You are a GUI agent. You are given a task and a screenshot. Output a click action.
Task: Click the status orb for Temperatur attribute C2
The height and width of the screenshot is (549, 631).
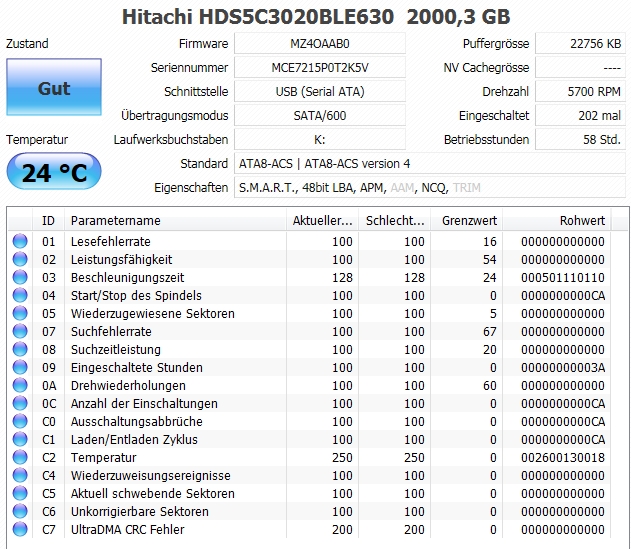coord(20,457)
